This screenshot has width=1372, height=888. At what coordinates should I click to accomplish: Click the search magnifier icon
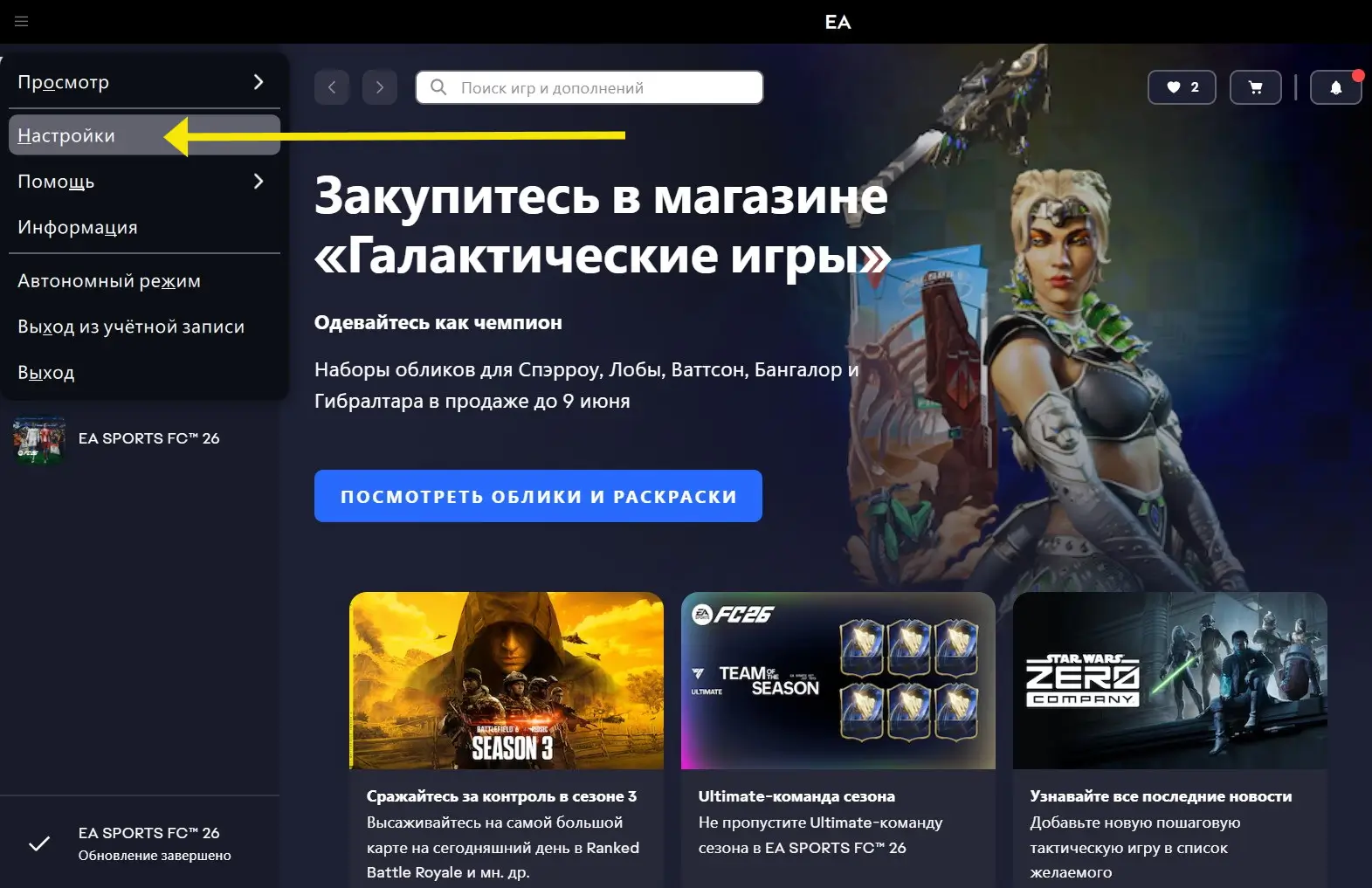click(439, 87)
